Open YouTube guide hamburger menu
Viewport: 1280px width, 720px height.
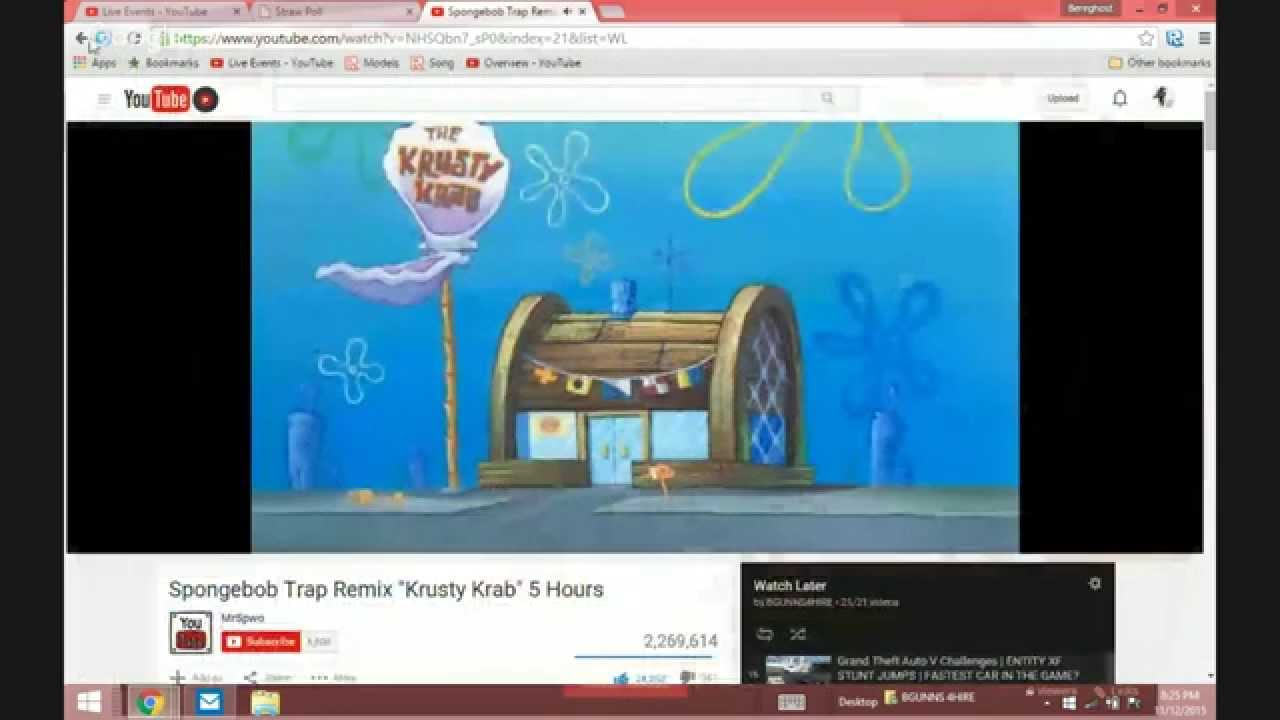point(104,99)
